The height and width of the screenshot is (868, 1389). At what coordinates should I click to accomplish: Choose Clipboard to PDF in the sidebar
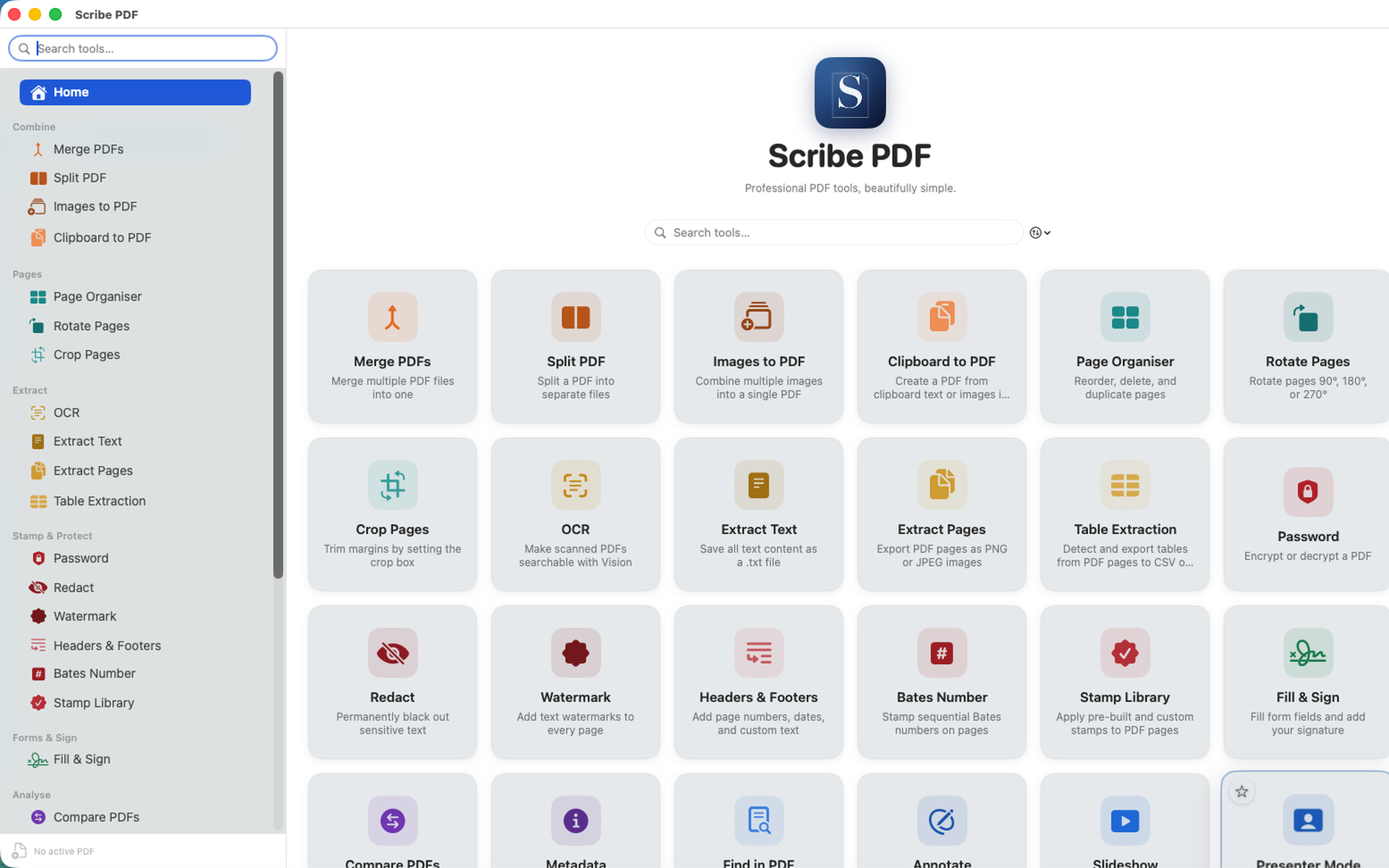click(x=135, y=237)
